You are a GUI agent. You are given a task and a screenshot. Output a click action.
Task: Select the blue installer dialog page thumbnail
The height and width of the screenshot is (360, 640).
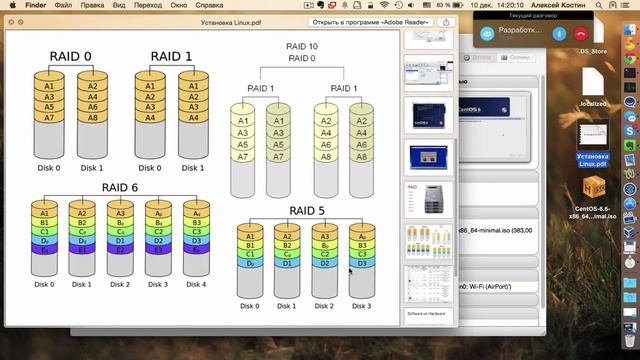(x=428, y=157)
